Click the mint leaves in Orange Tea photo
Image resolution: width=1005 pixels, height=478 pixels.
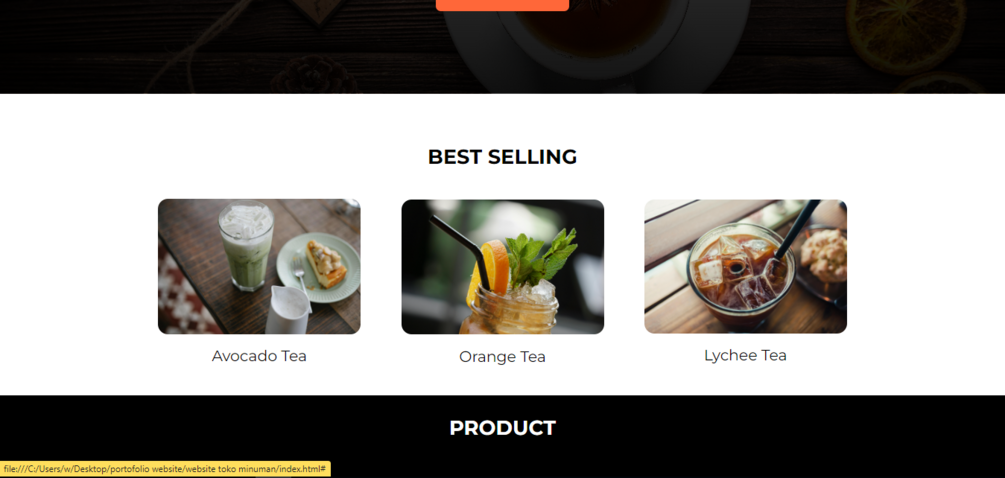click(x=540, y=256)
